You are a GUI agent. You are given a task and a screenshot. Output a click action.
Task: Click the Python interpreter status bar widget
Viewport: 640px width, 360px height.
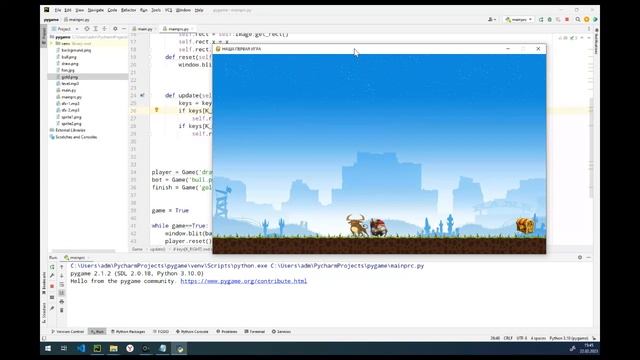coord(569,338)
